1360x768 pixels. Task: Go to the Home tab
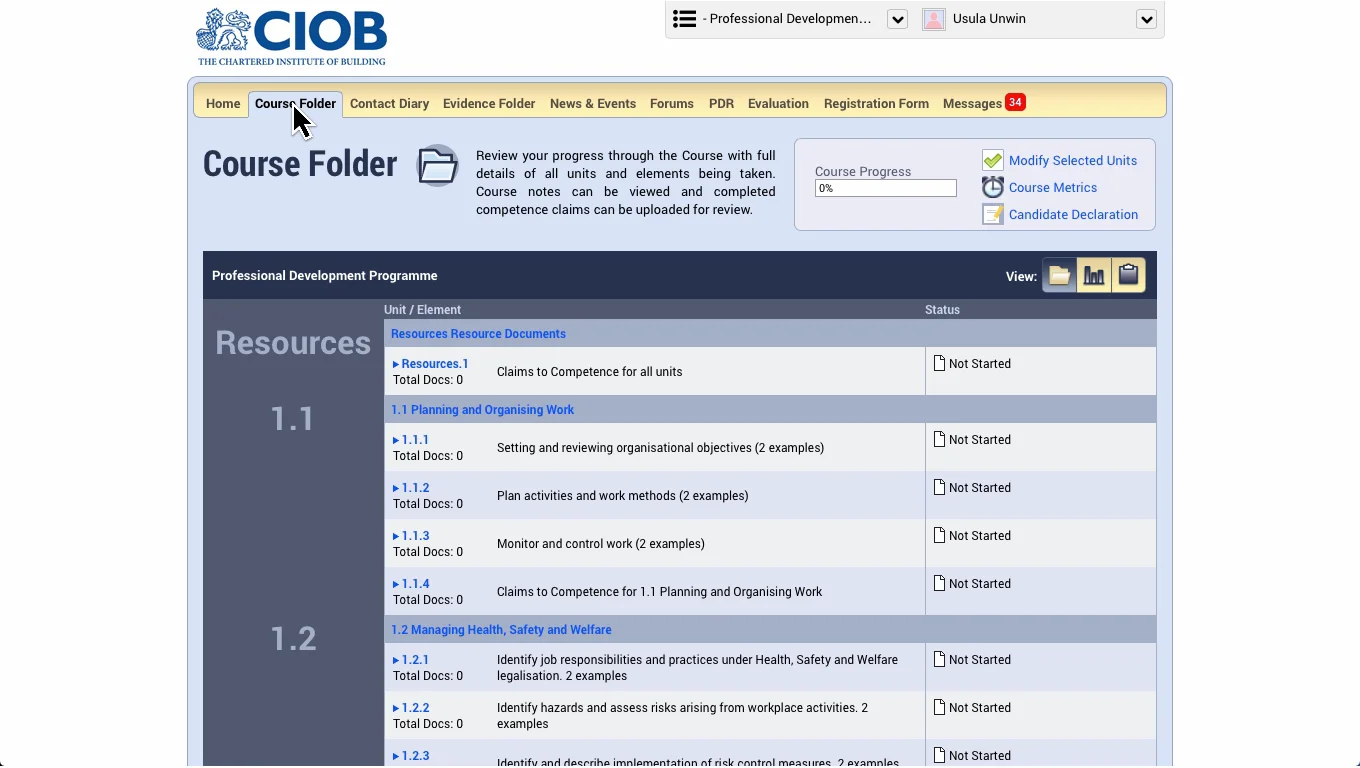[x=223, y=104]
